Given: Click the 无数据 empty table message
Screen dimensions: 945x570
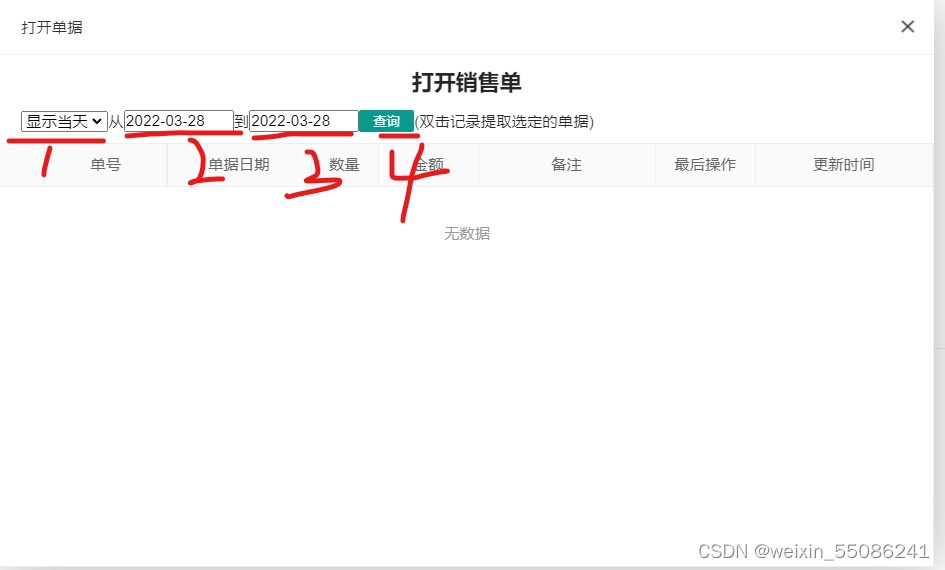Looking at the screenshot, I should [467, 234].
